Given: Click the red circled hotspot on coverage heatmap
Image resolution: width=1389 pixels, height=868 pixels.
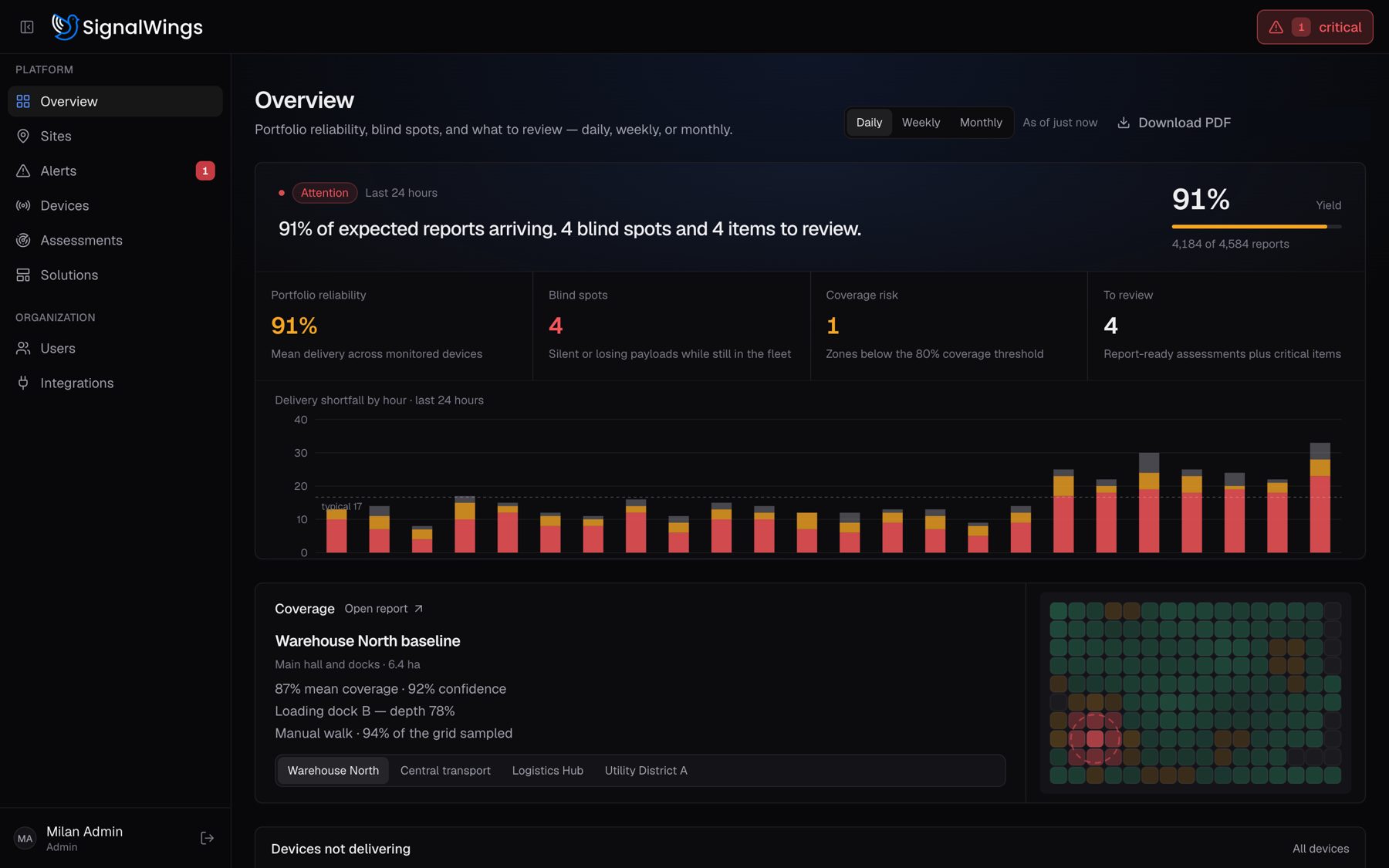Looking at the screenshot, I should coord(1094,738).
